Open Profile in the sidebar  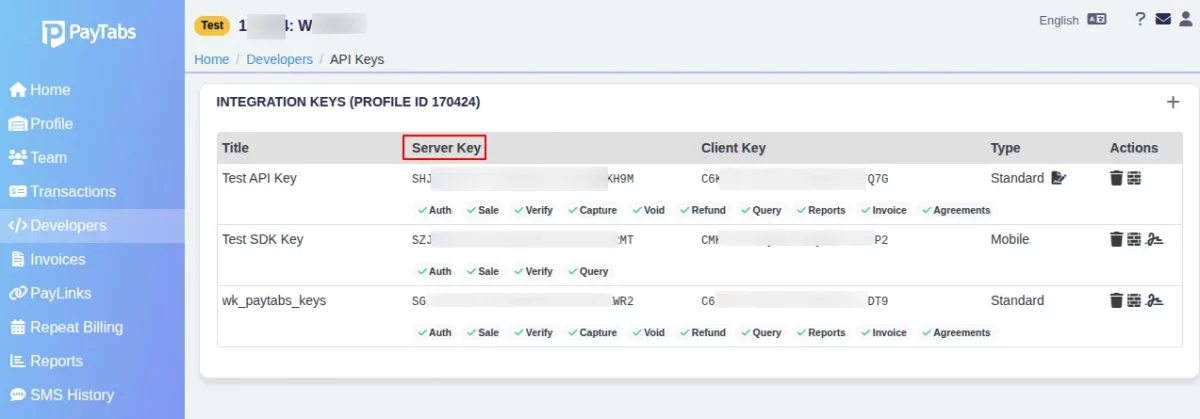click(x=92, y=124)
